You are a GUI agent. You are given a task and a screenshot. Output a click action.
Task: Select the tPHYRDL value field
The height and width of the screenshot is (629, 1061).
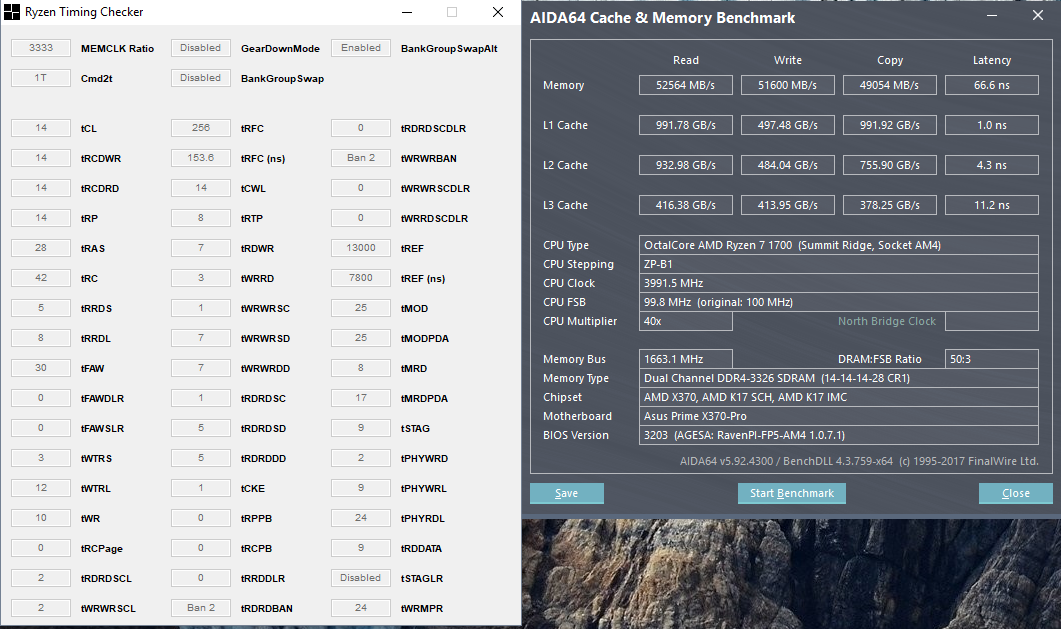(x=361, y=518)
